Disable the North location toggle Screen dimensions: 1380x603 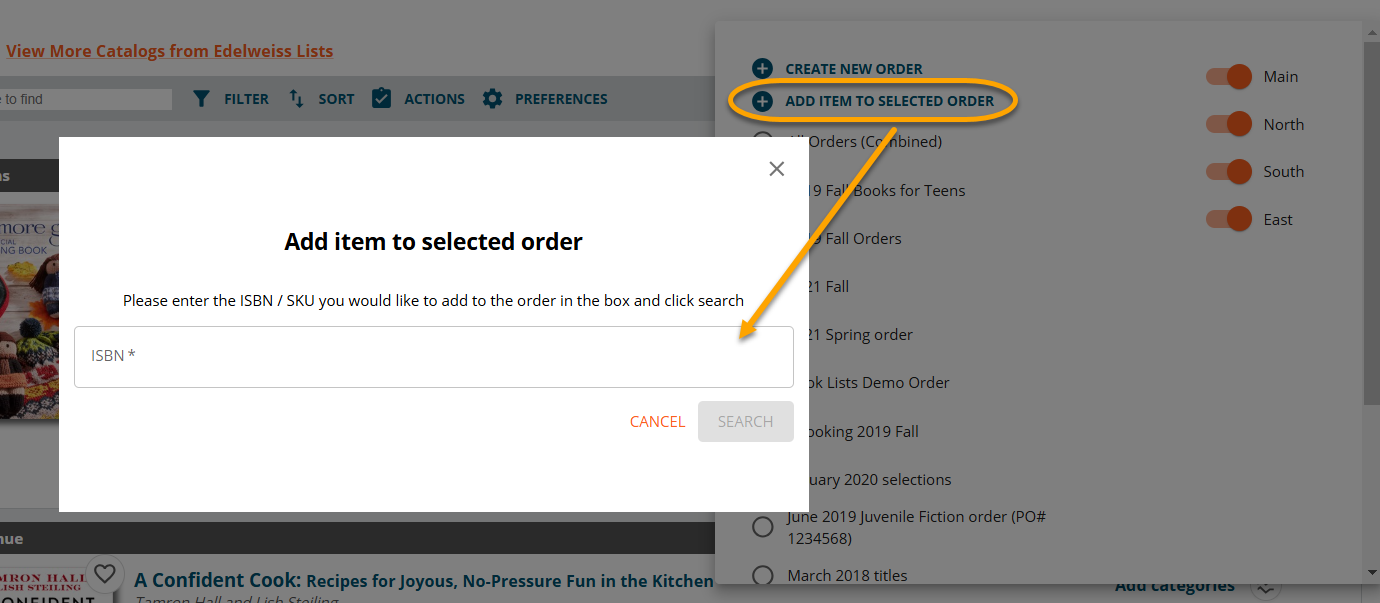pyautogui.click(x=1228, y=124)
